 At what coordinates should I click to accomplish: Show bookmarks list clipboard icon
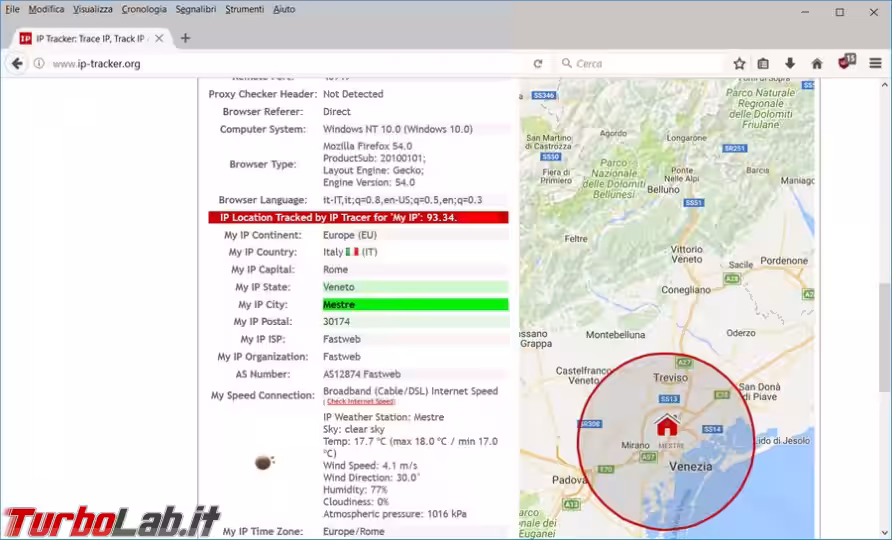763,64
